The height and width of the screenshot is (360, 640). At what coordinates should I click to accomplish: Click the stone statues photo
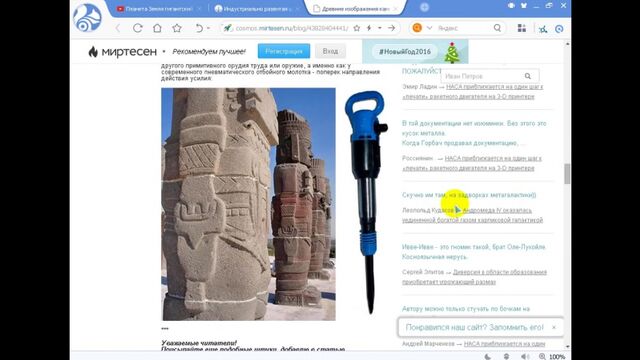[x=249, y=204]
